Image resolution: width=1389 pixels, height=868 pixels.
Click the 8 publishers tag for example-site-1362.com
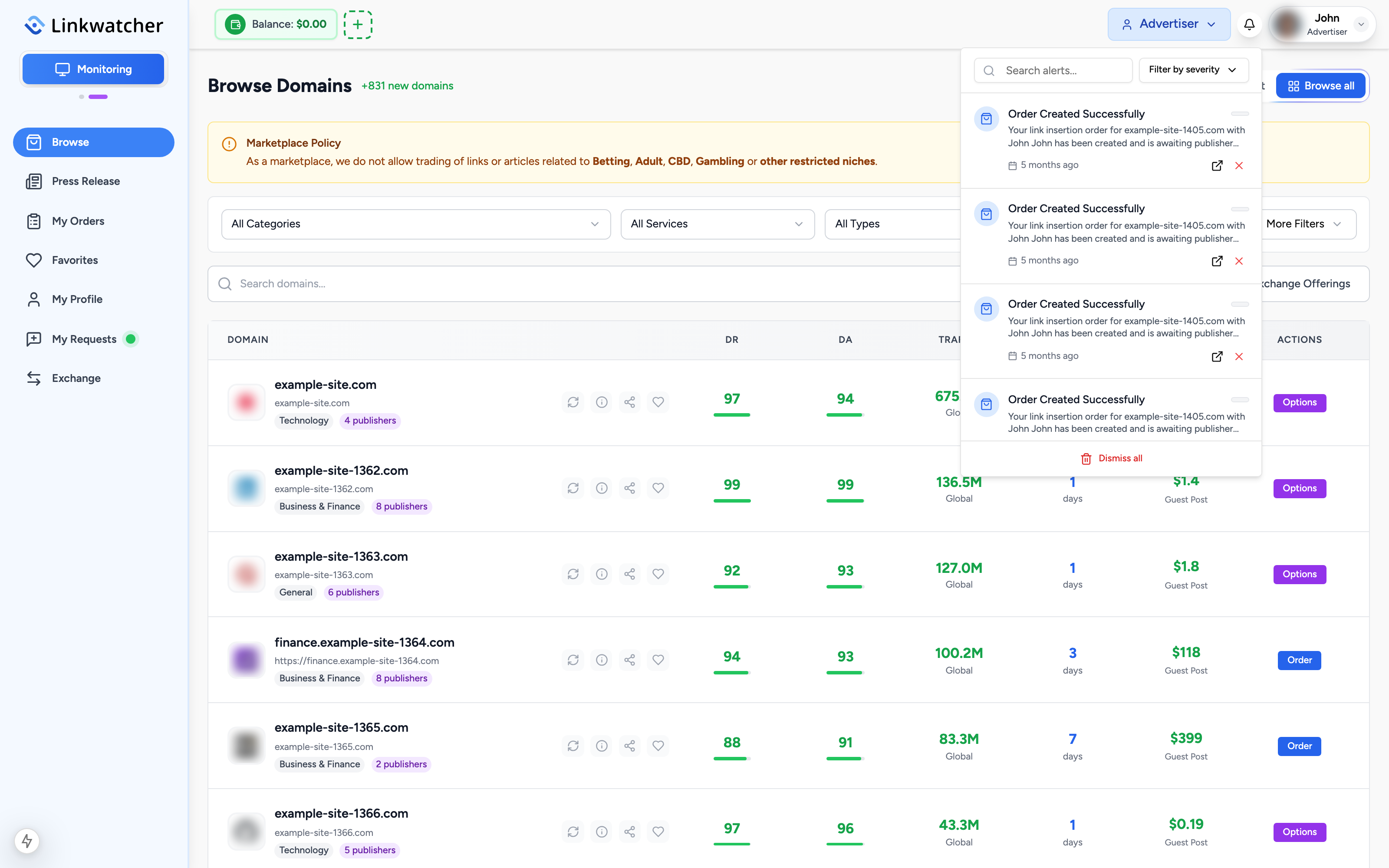click(x=402, y=506)
